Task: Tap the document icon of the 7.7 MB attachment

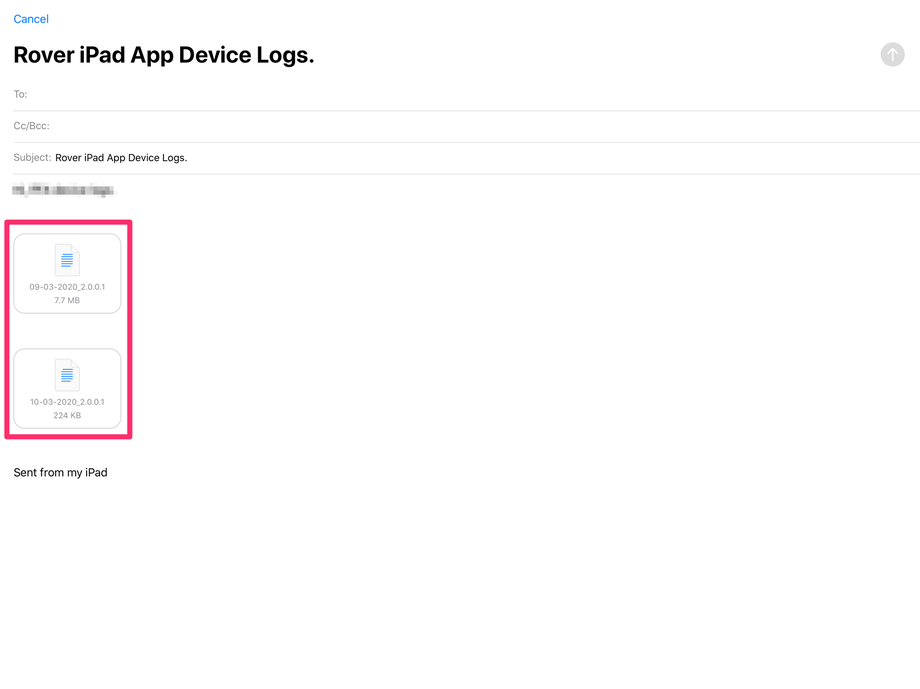Action: point(67,260)
